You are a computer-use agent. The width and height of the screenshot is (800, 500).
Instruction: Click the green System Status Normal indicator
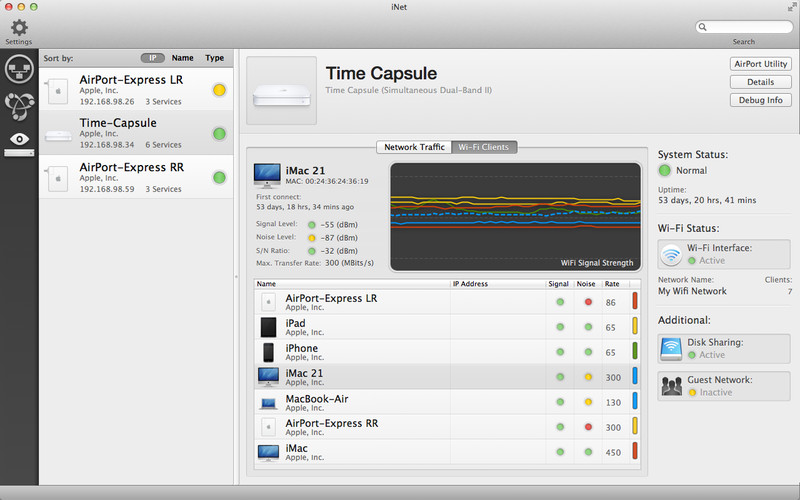tap(664, 170)
